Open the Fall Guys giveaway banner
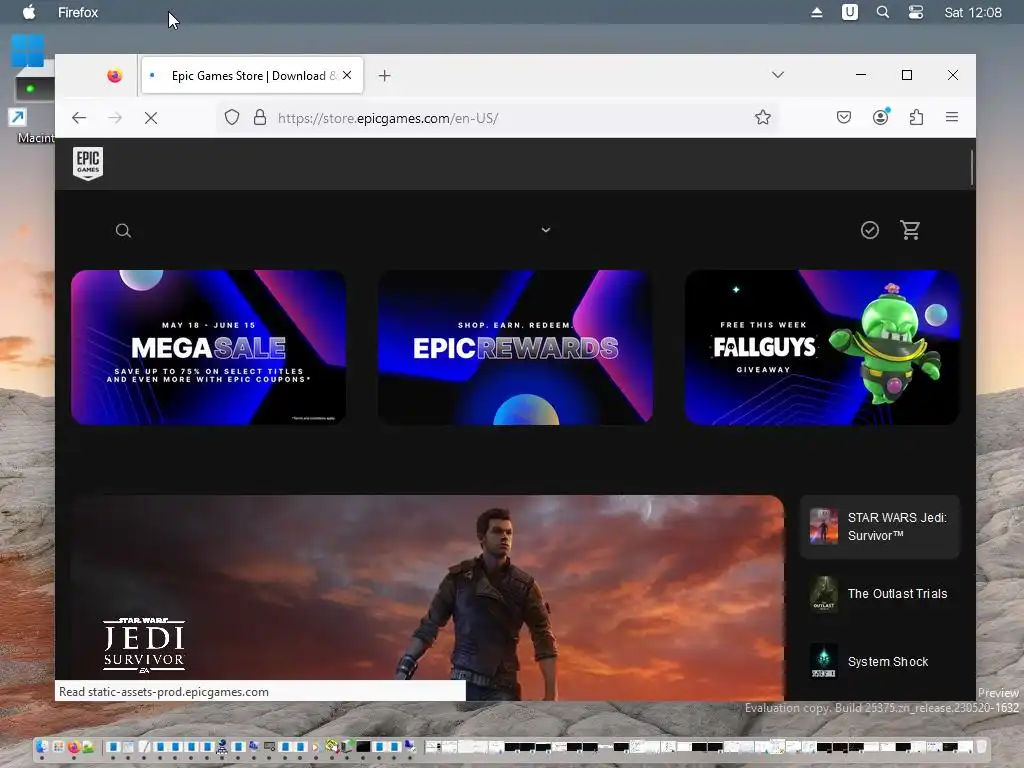Image resolution: width=1024 pixels, height=768 pixels. pyautogui.click(x=822, y=347)
